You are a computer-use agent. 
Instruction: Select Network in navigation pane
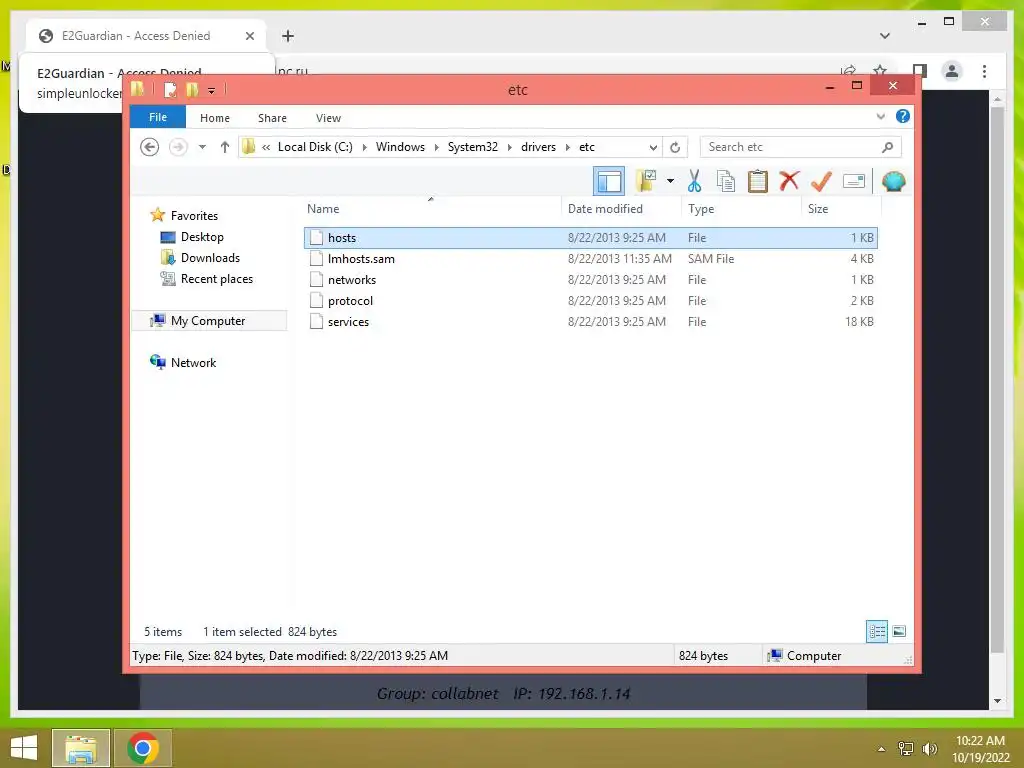click(x=193, y=362)
